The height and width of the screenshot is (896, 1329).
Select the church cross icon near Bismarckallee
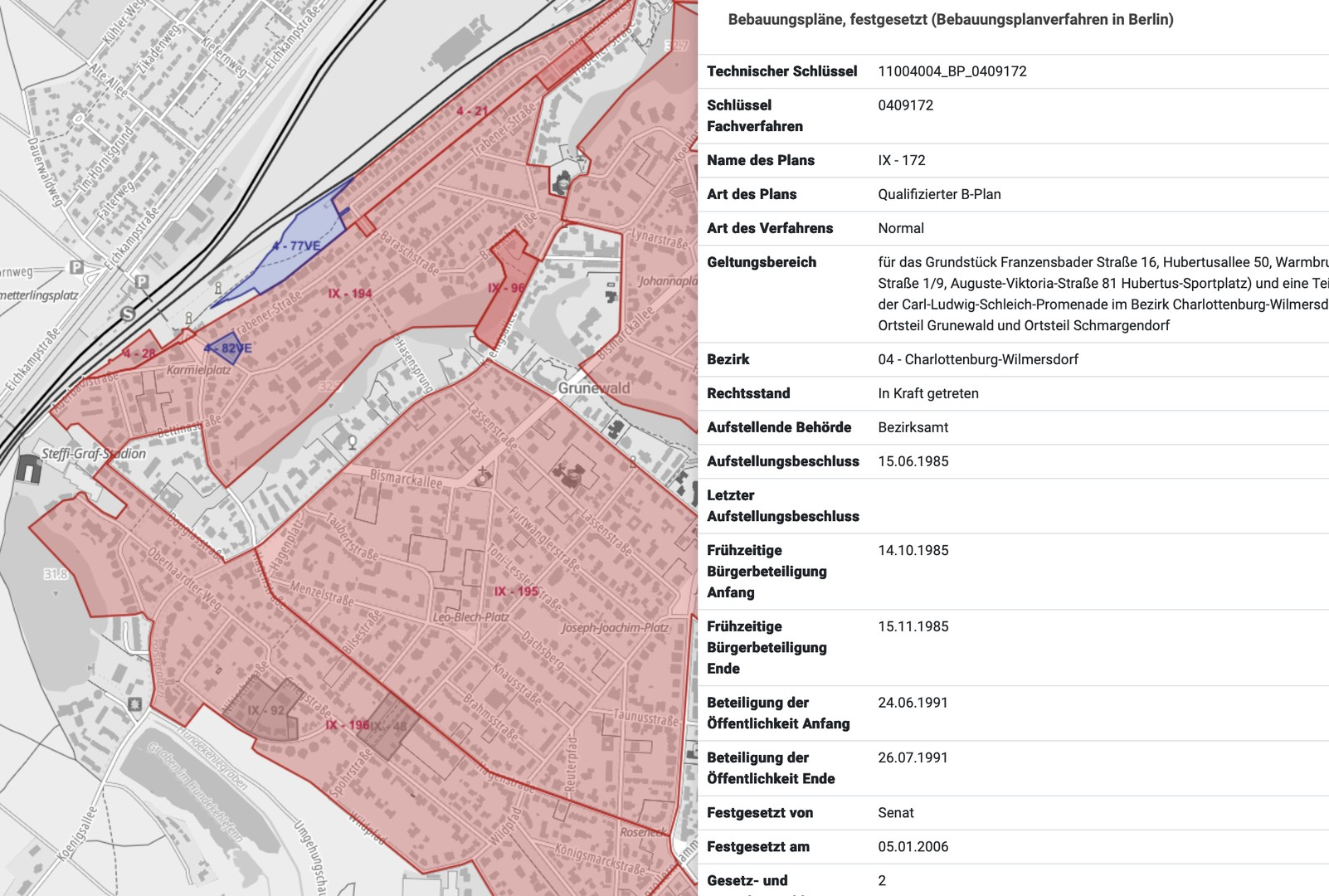pyautogui.click(x=483, y=475)
